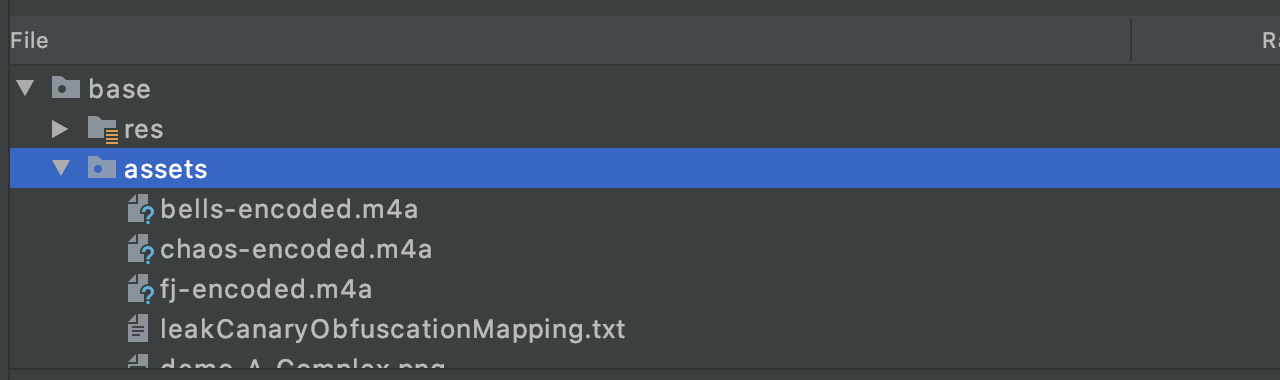Select the res folder label
Viewport: 1280px width, 380px height.
pos(143,129)
